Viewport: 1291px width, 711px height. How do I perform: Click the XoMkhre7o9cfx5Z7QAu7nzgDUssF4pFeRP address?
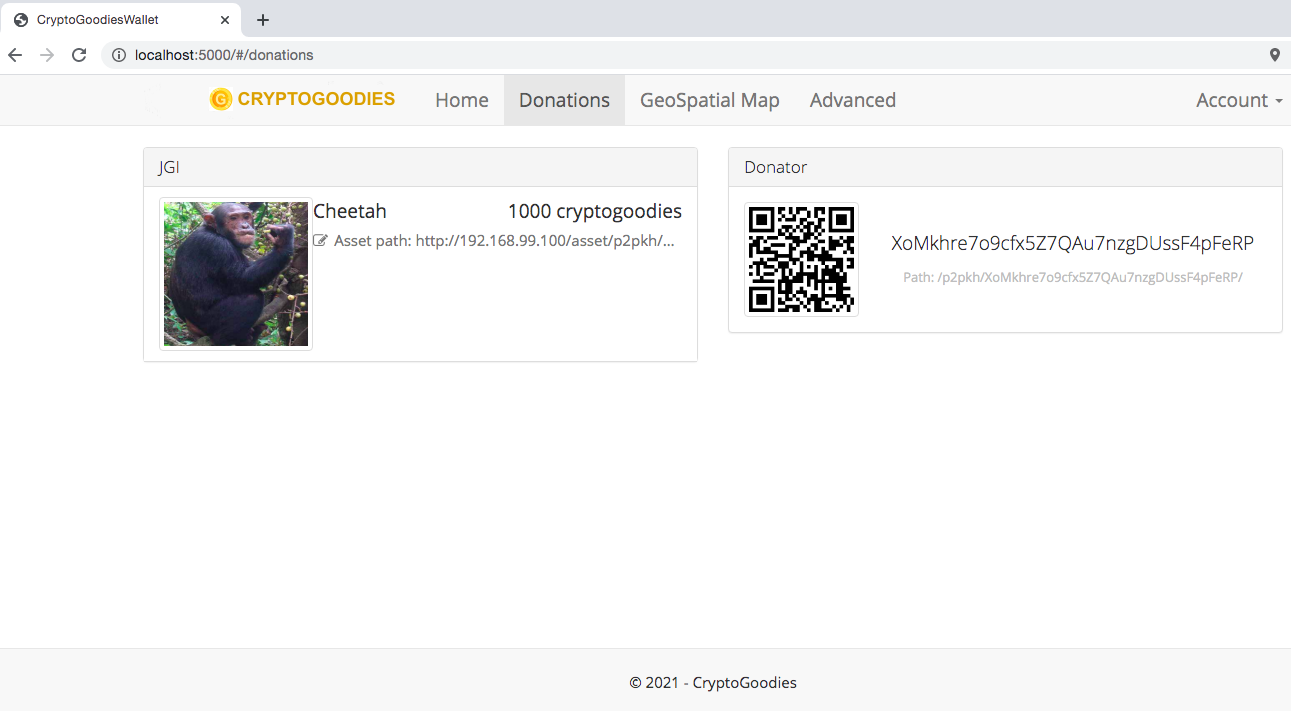coord(1072,243)
